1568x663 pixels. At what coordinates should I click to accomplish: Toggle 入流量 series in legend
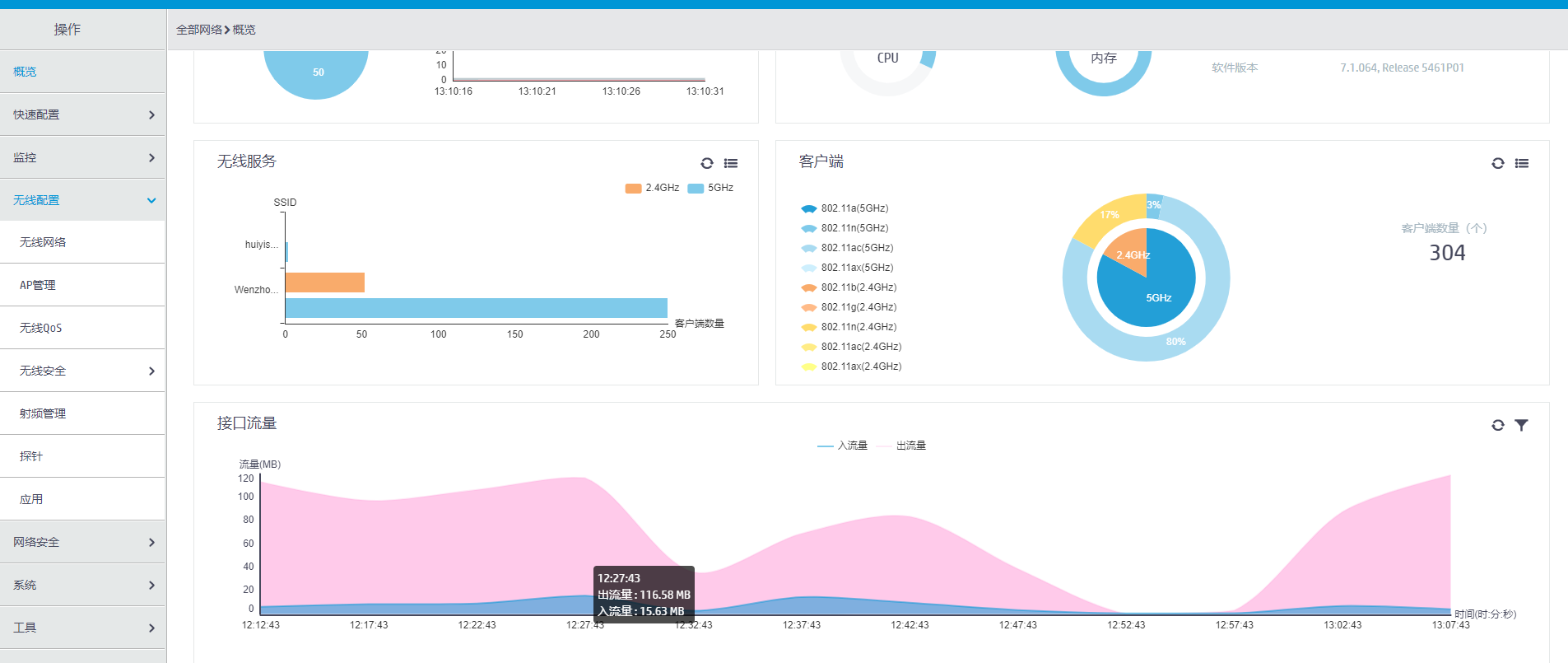pyautogui.click(x=842, y=446)
